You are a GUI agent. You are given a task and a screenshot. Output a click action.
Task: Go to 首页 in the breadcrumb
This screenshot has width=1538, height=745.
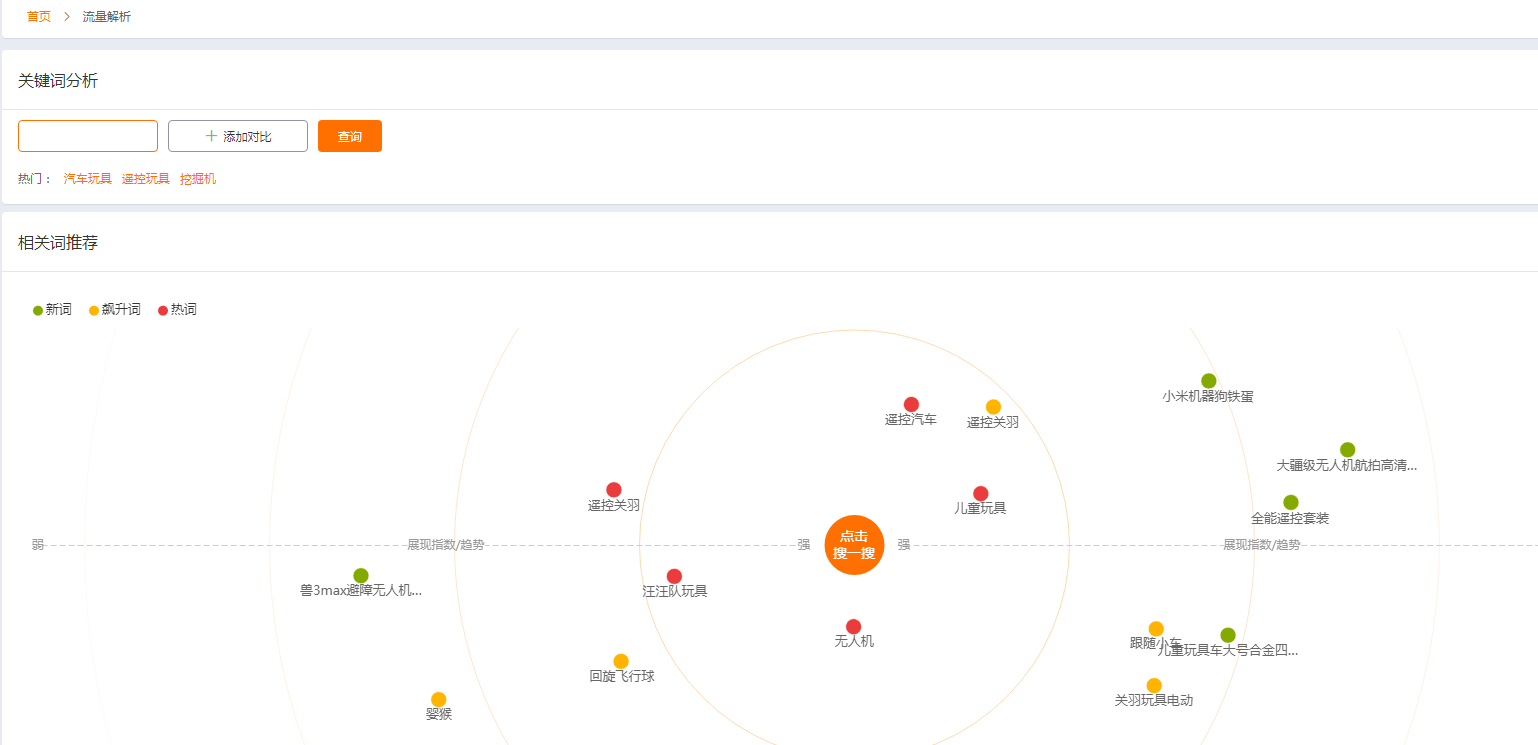[x=39, y=17]
